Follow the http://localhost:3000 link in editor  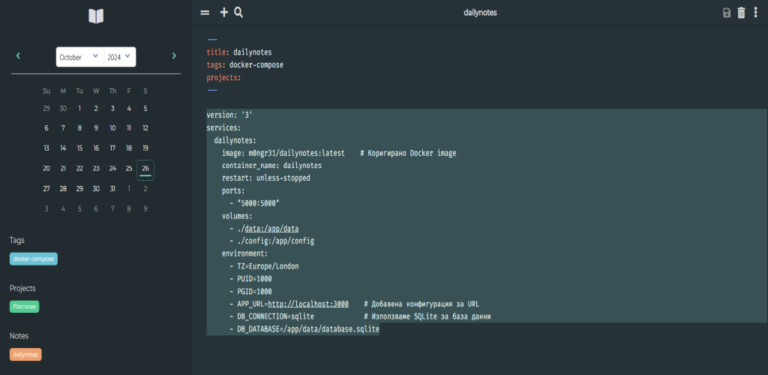pyautogui.click(x=308, y=304)
